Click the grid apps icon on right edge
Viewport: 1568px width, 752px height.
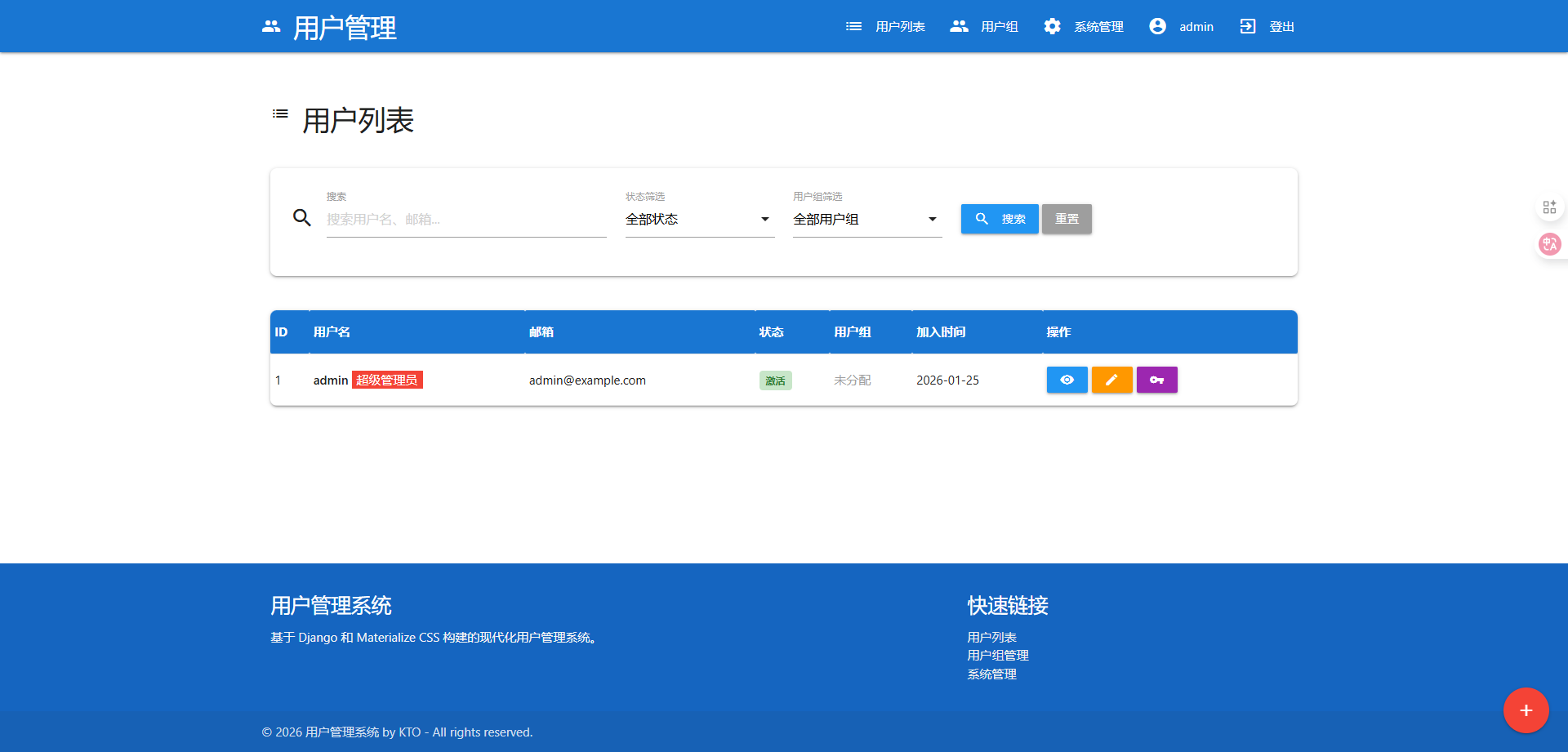pyautogui.click(x=1549, y=207)
